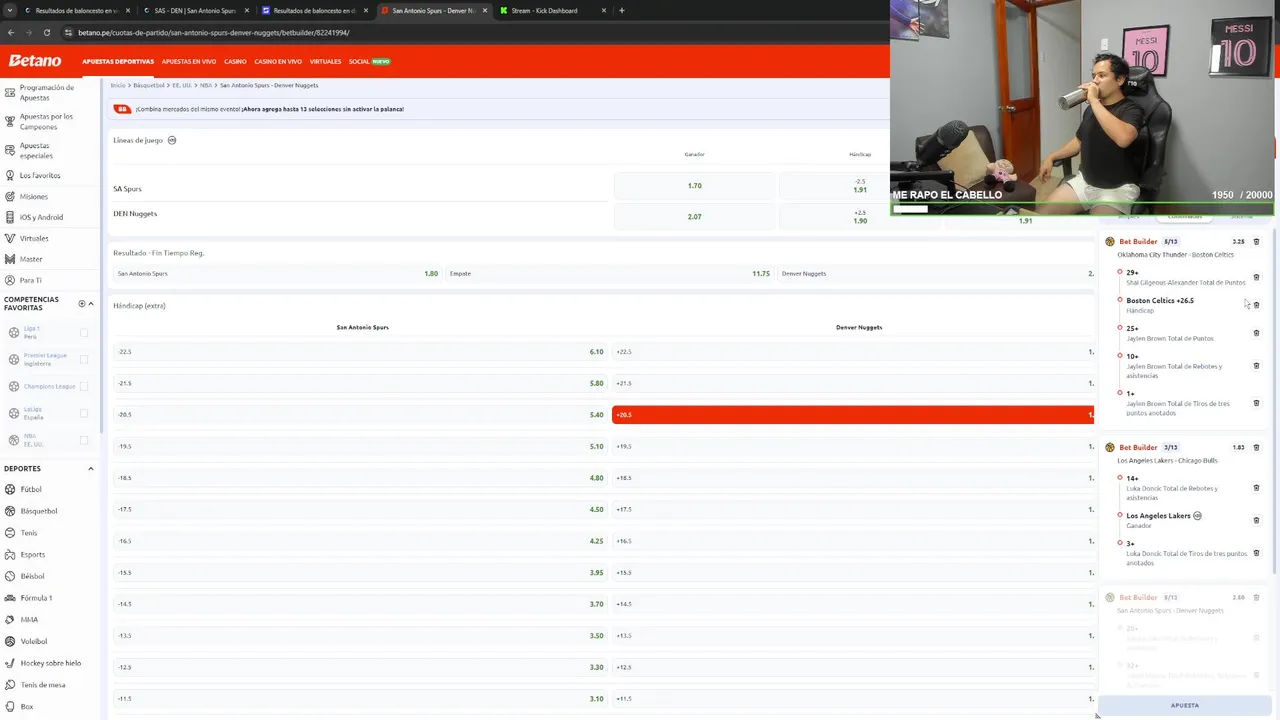Open Béisbol from the sidebar
The height and width of the screenshot is (720, 1280).
[x=32, y=576]
